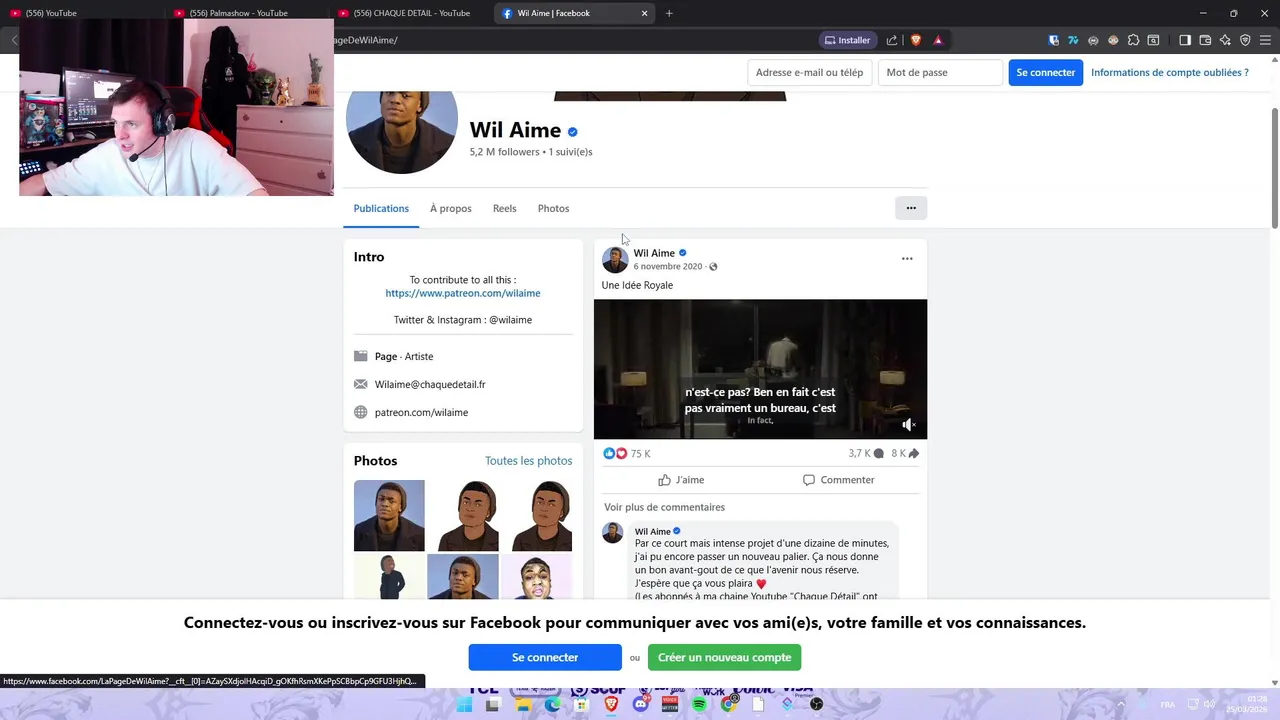Switch to CHAQUE DETAIL YouTube tab
The width and height of the screenshot is (1280, 720).
click(412, 13)
